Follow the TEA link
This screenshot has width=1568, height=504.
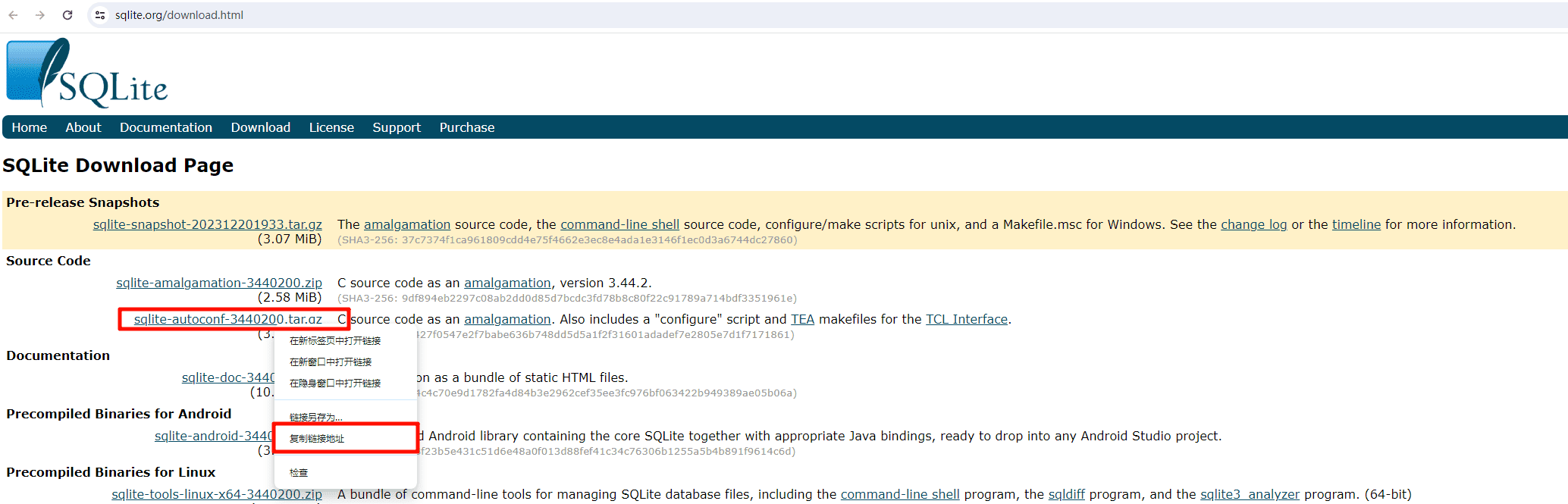coord(802,319)
